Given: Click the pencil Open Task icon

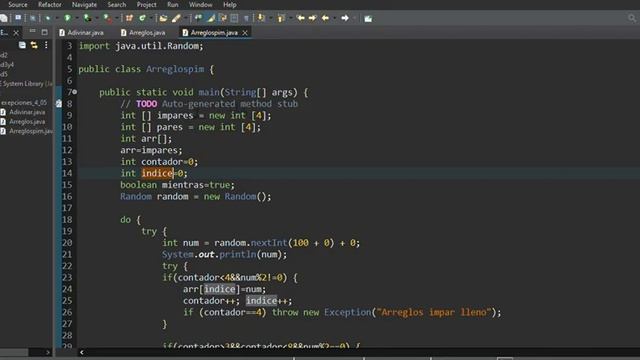Looking at the screenshot, I should (176, 18).
